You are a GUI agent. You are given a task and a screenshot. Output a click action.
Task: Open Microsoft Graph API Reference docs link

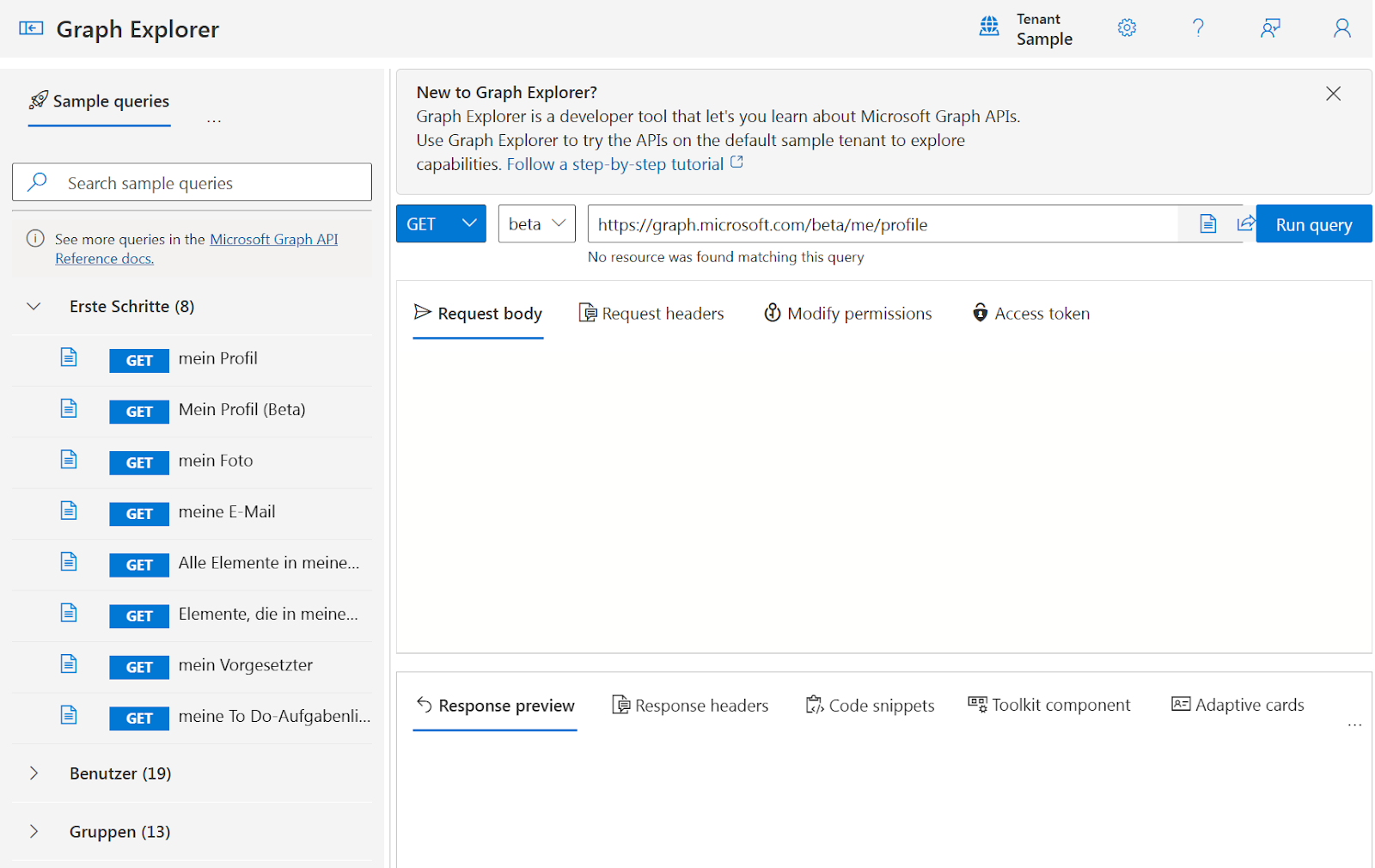pyautogui.click(x=197, y=248)
